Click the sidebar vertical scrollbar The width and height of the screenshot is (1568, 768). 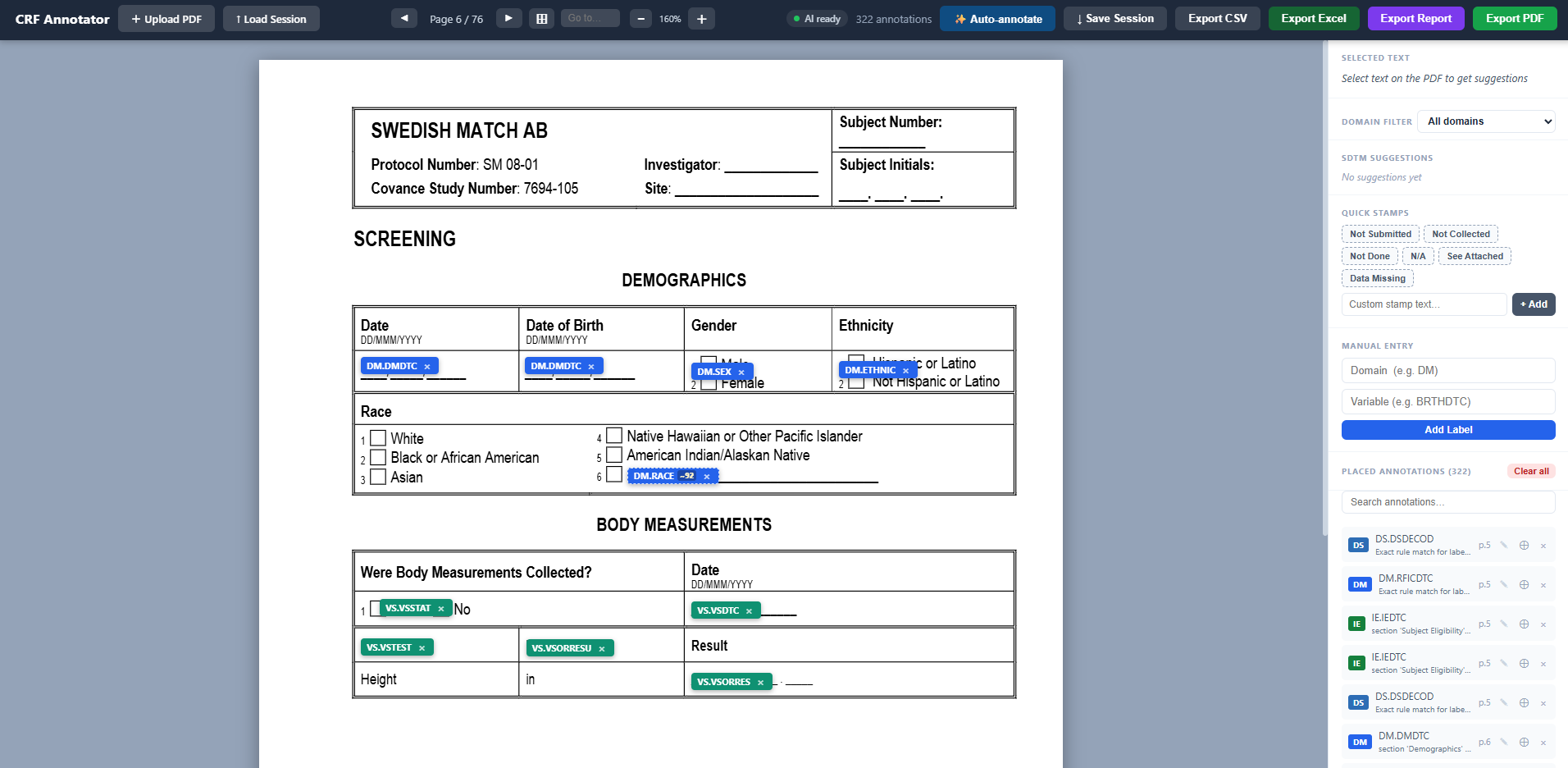pyautogui.click(x=1324, y=287)
